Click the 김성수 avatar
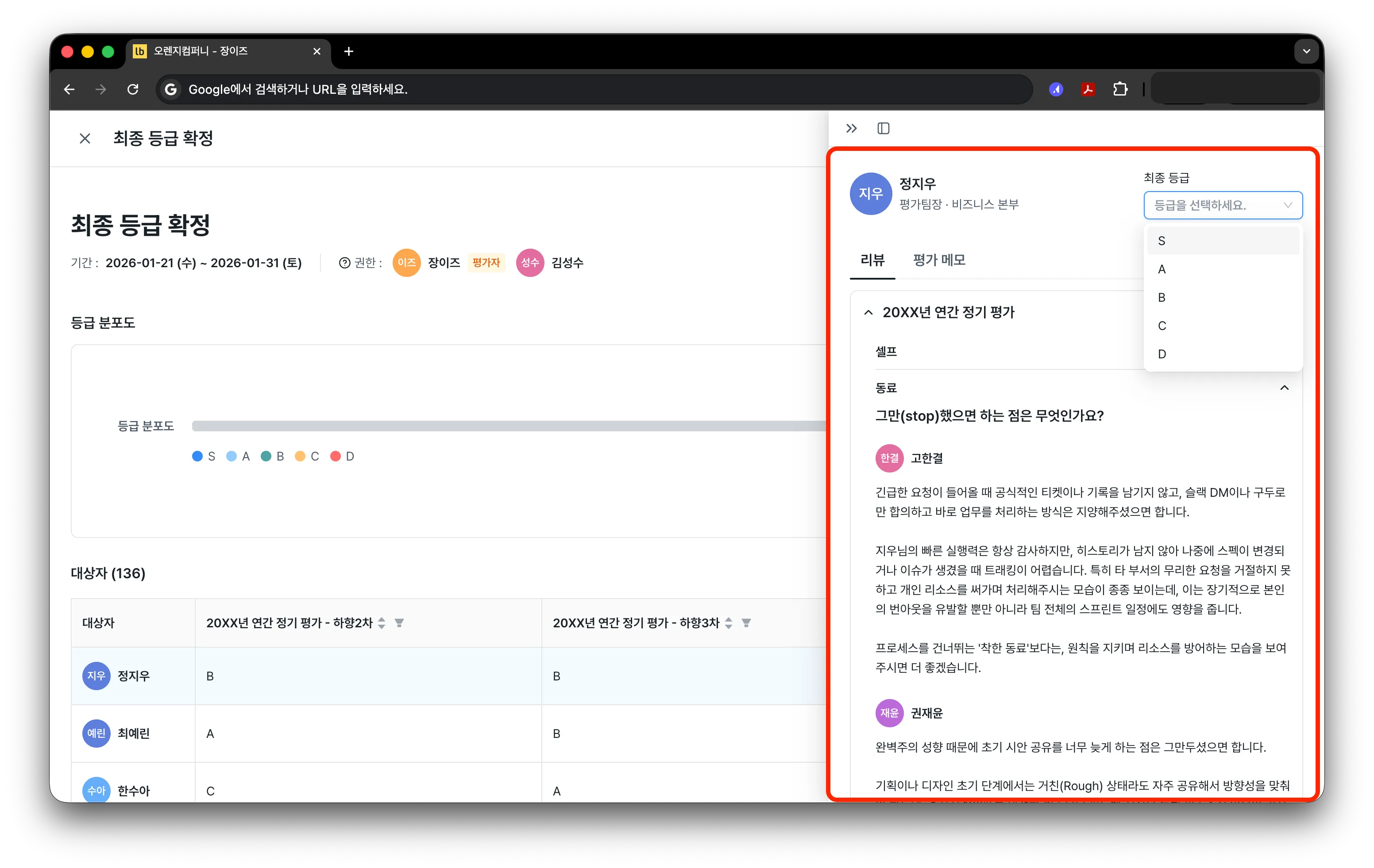Viewport: 1374px width, 868px height. (529, 263)
